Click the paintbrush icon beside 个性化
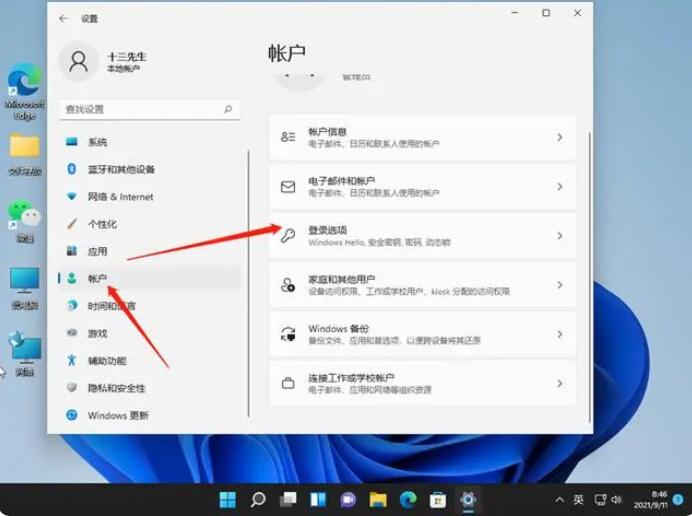This screenshot has width=692, height=516. 71,224
